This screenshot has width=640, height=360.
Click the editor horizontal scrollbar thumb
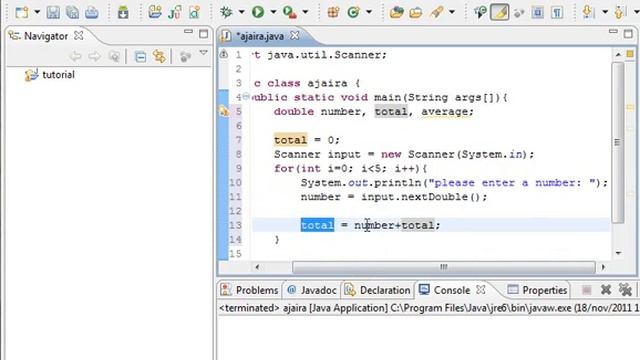[444, 267]
